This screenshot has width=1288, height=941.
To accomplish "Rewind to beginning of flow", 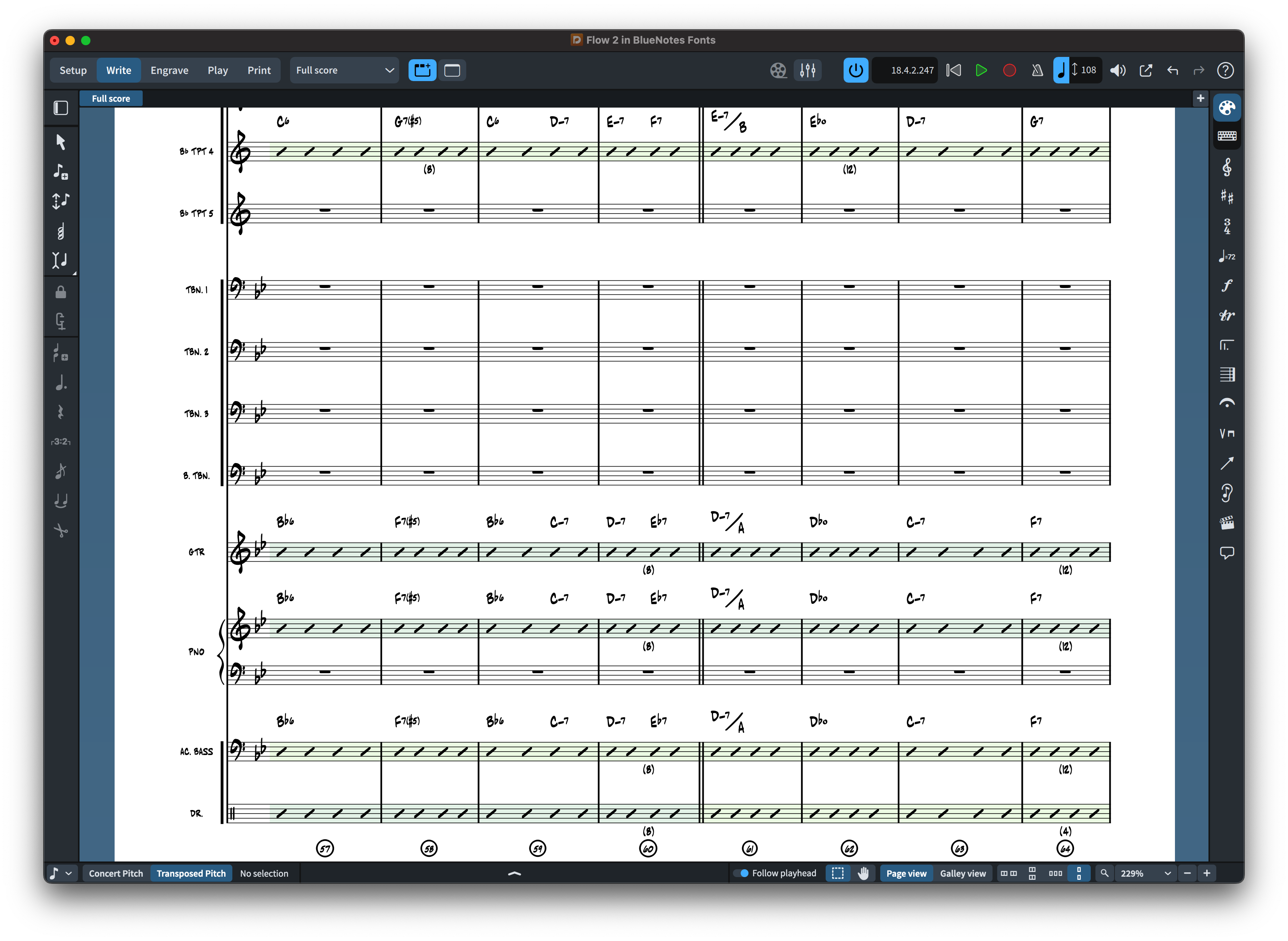I will coord(954,70).
